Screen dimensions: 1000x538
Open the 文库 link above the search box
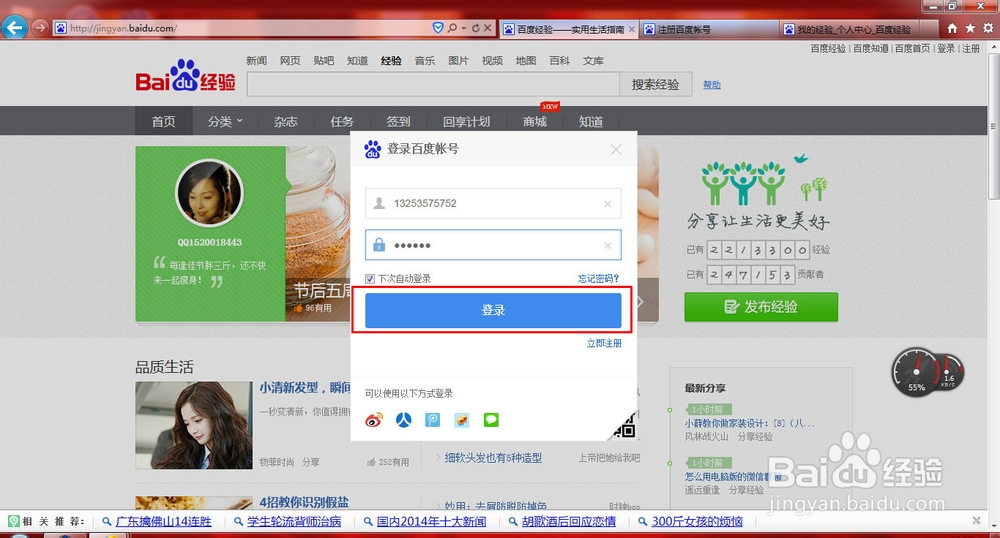point(593,61)
